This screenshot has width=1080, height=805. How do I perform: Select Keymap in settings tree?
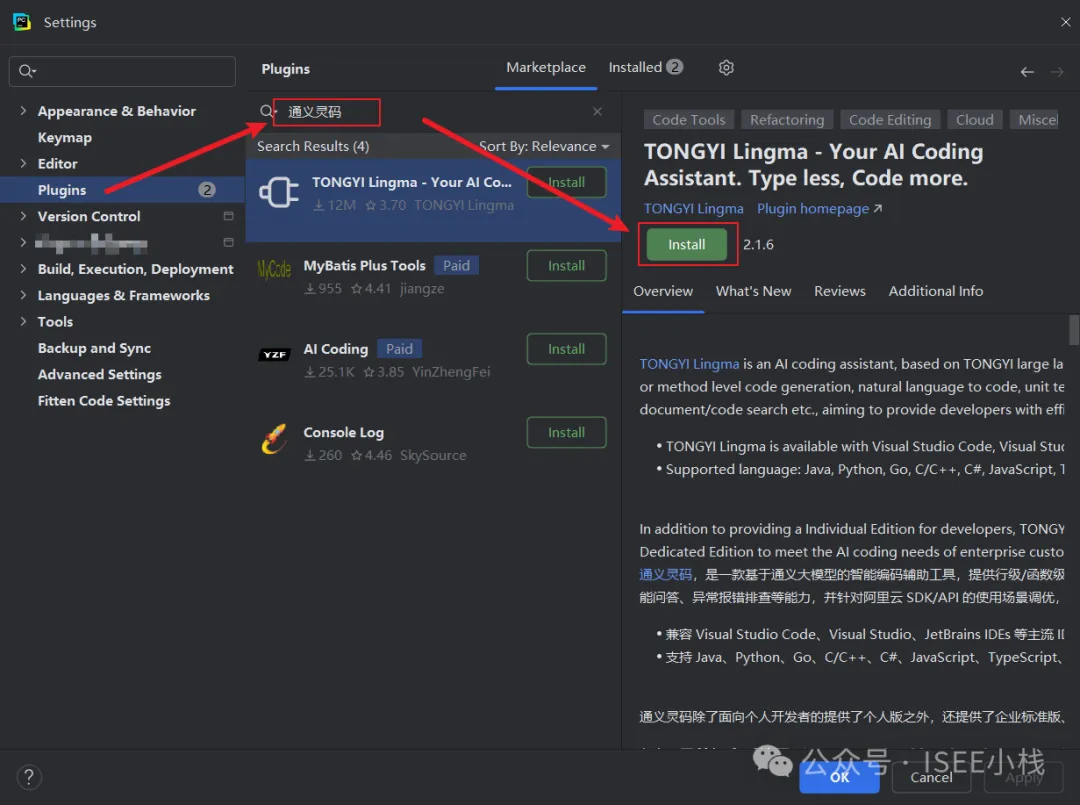65,137
